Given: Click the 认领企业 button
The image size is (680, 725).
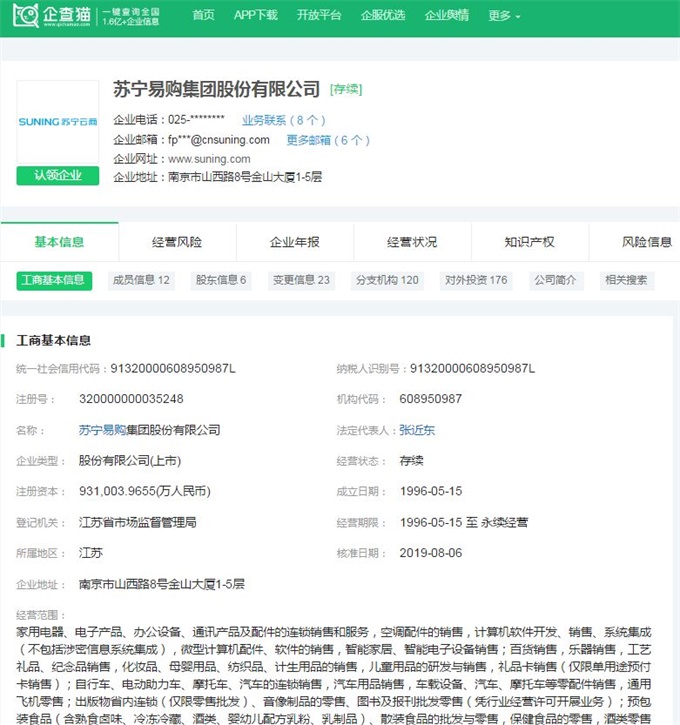Looking at the screenshot, I should pyautogui.click(x=58, y=175).
